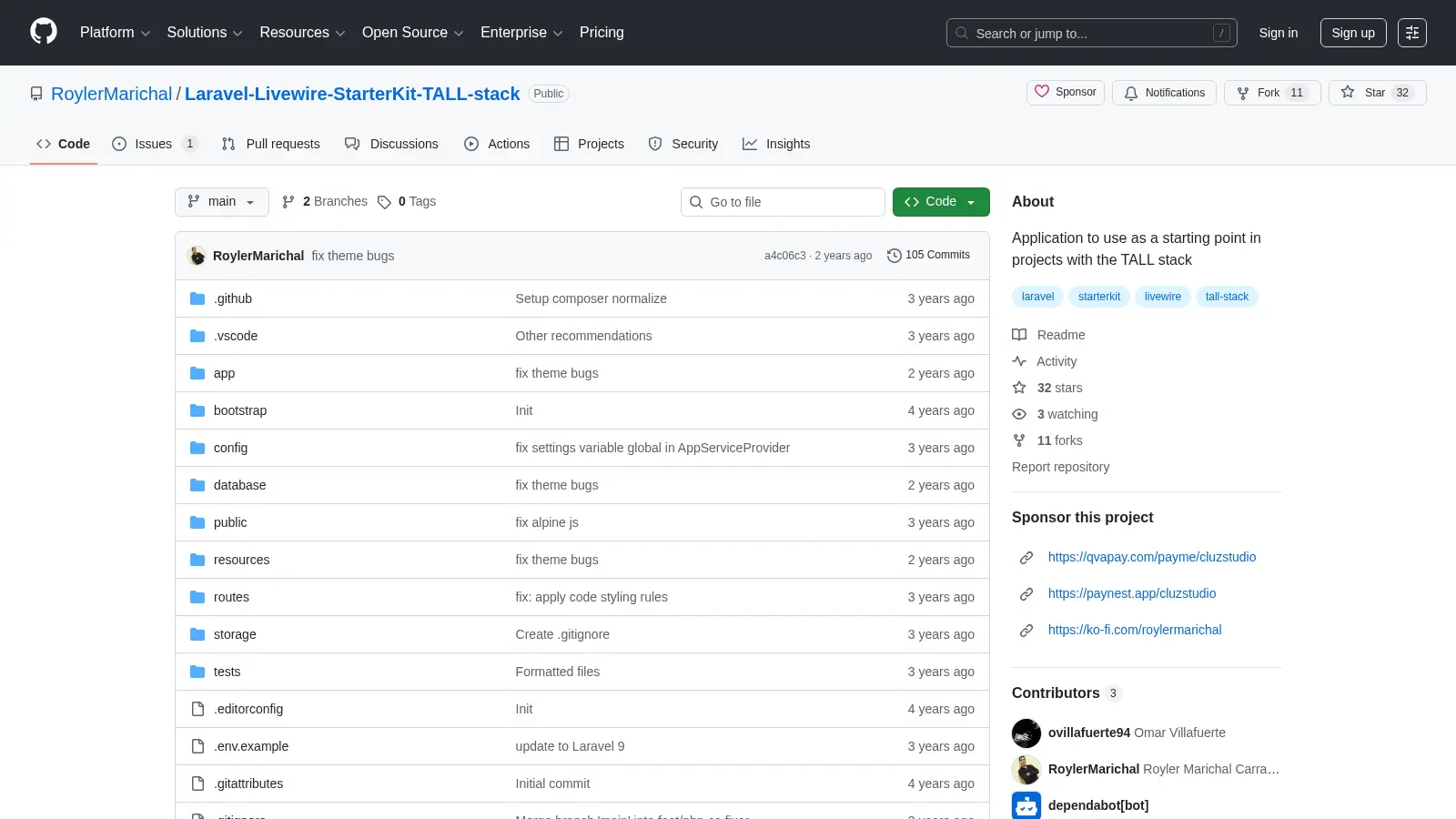Screen dimensions: 1456x819
Task: Expand the Open Source menu
Action: click(x=413, y=33)
